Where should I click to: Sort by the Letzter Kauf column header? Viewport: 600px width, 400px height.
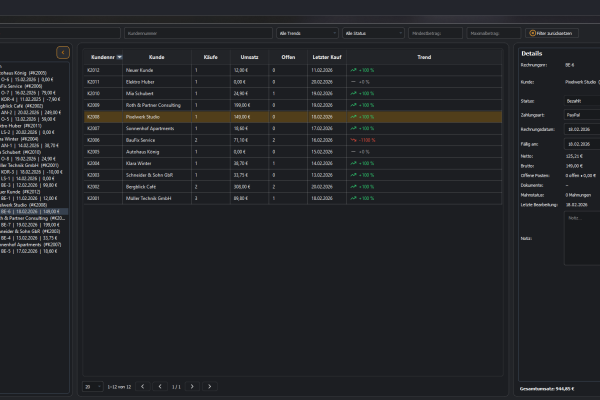(x=327, y=57)
